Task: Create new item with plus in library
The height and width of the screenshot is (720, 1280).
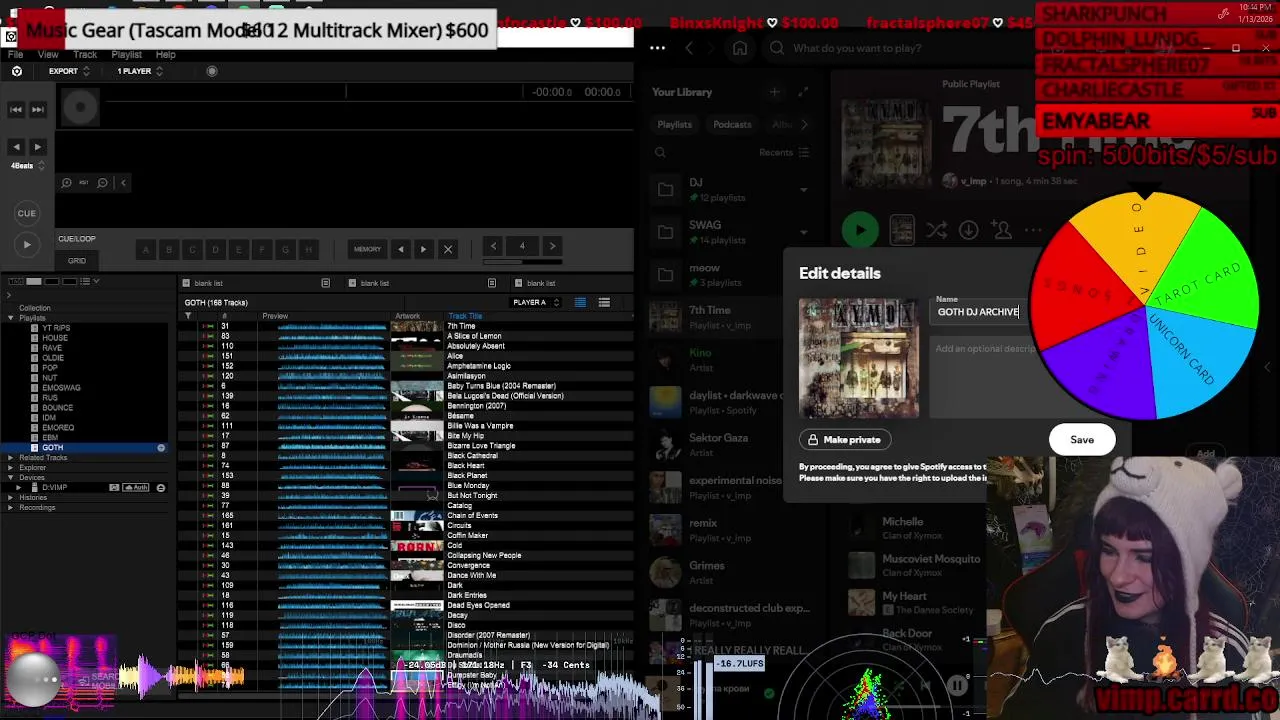Action: pos(774,92)
